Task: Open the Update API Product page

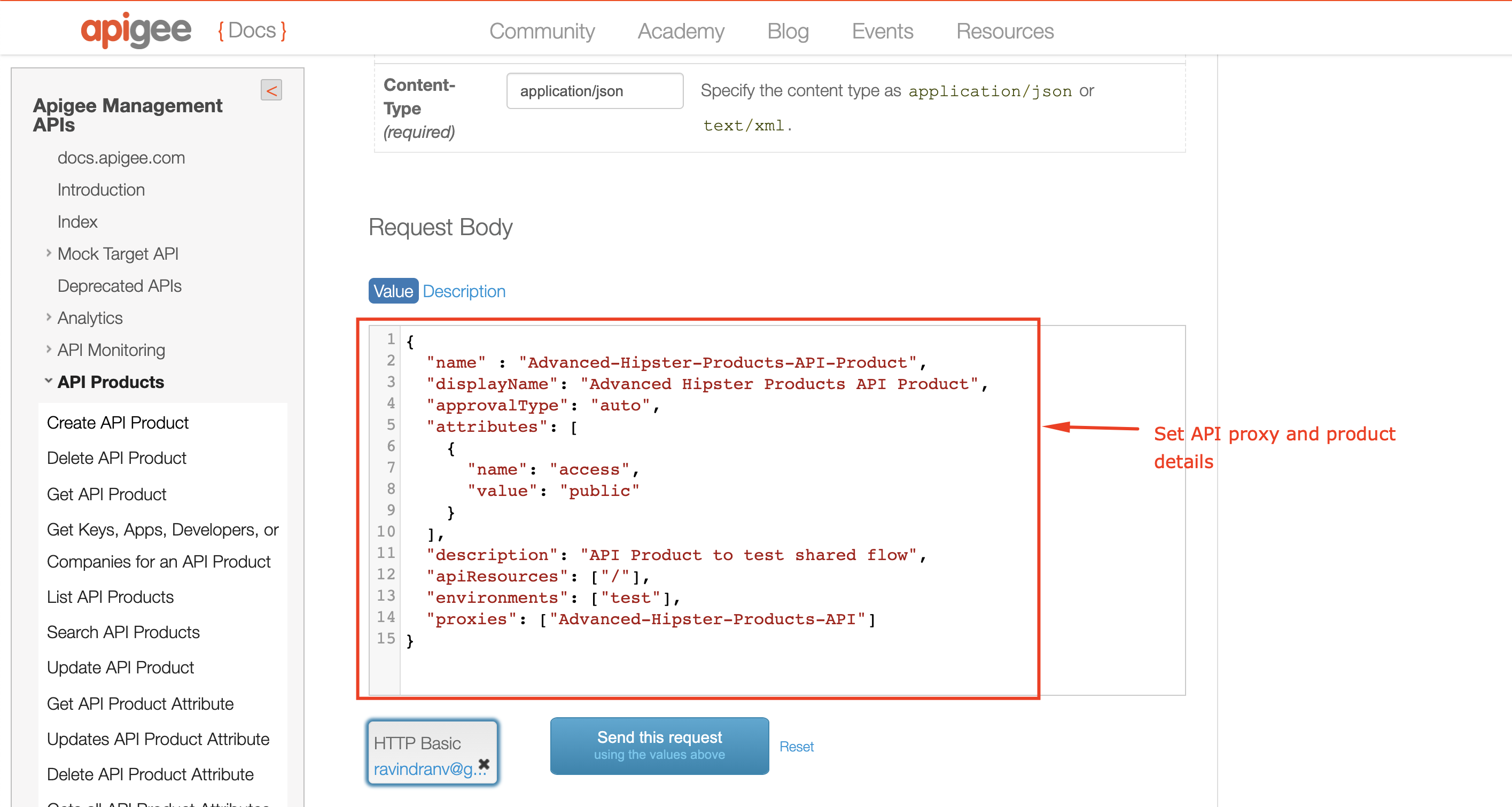Action: 120,667
